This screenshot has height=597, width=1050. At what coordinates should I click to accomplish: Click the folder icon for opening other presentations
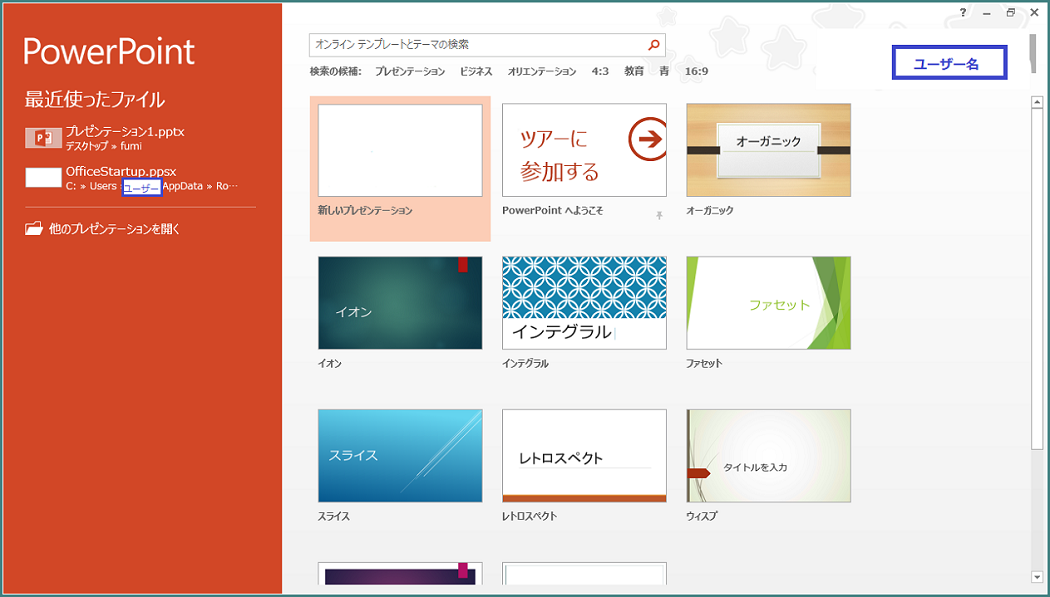point(33,229)
